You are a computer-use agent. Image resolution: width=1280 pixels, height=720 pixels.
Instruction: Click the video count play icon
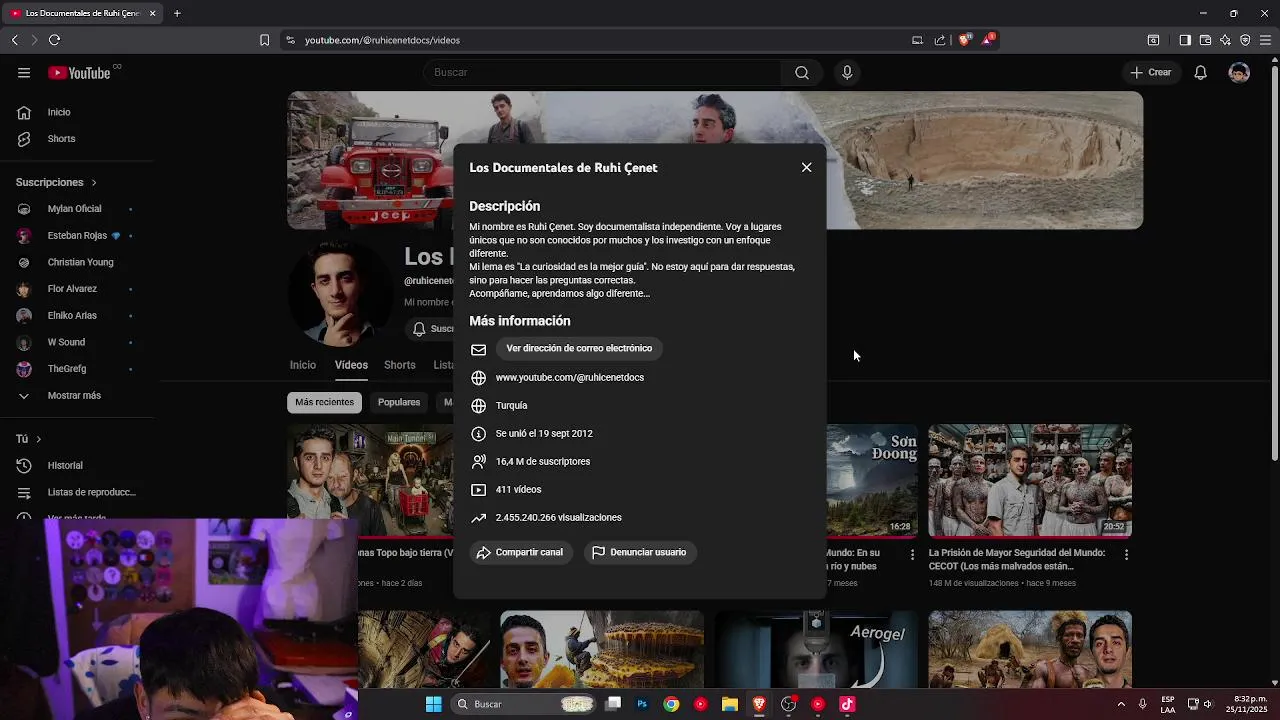tap(478, 489)
